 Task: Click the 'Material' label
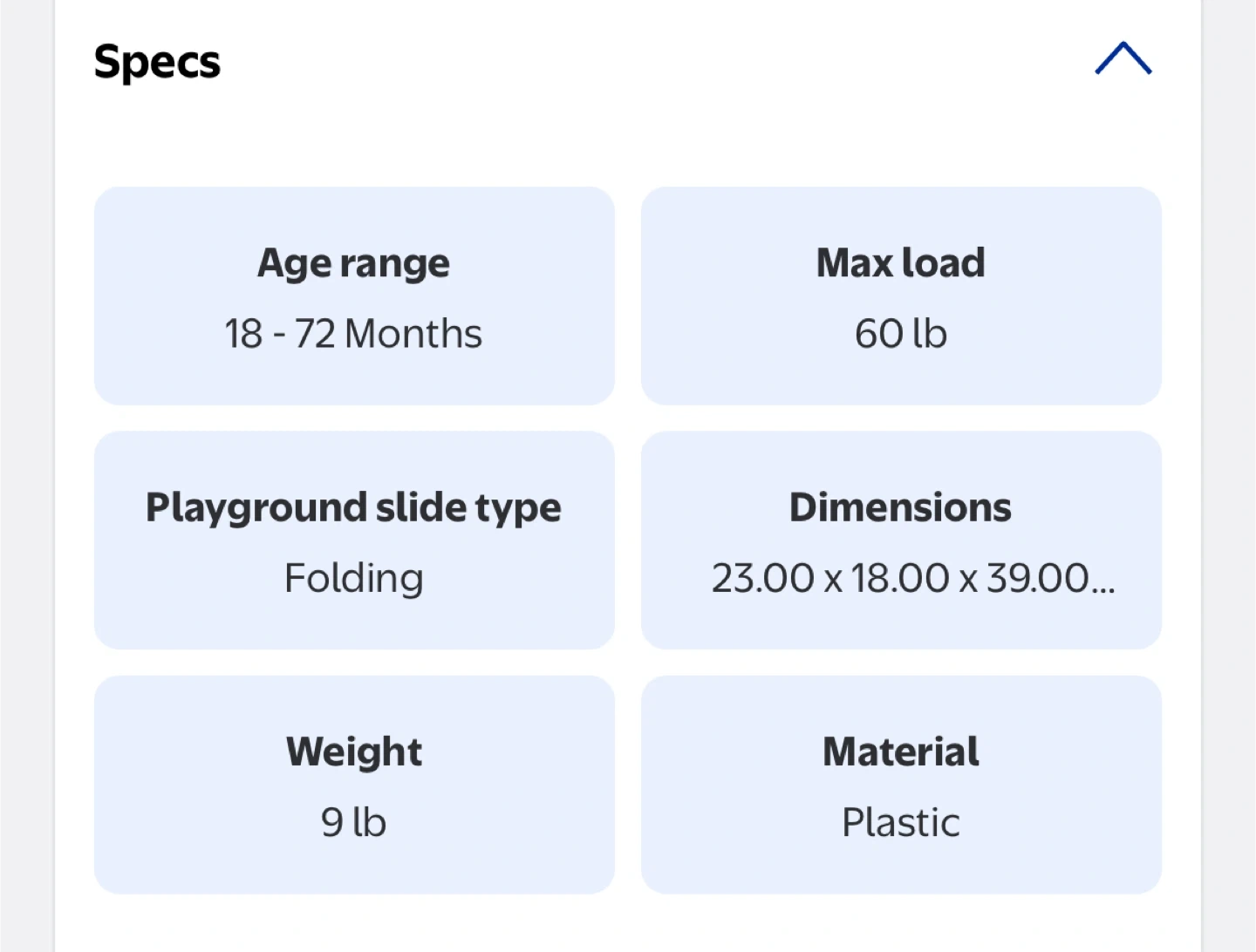tap(901, 751)
